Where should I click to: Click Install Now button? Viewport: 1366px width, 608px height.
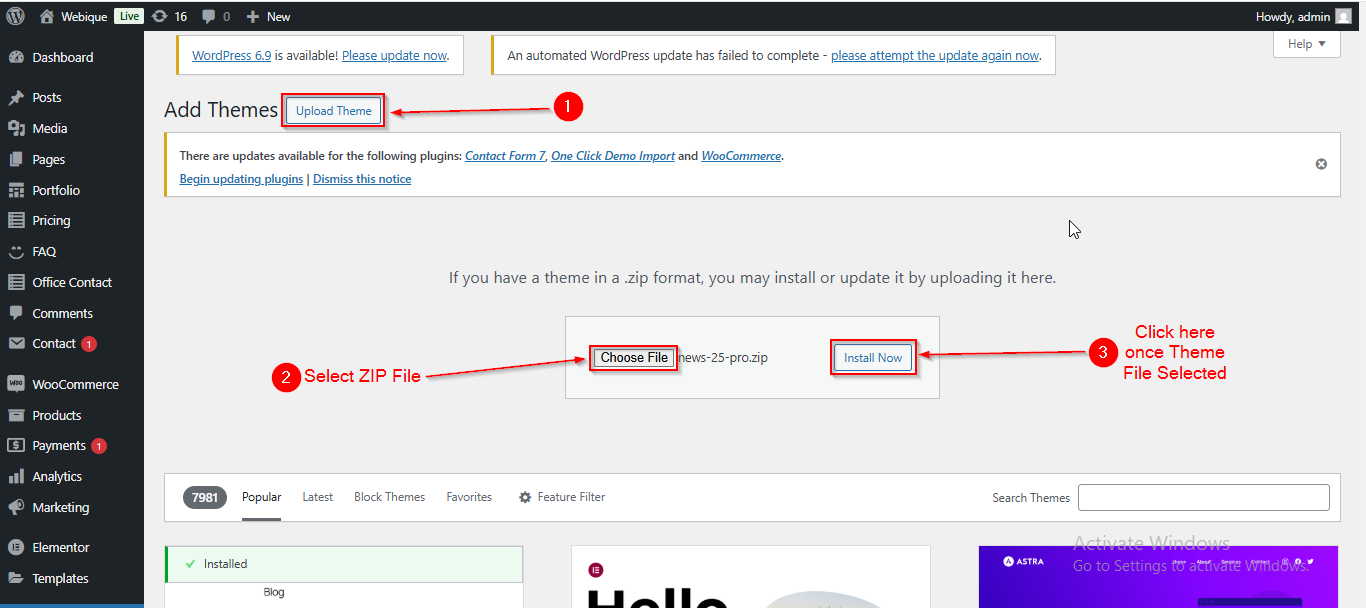click(x=873, y=358)
